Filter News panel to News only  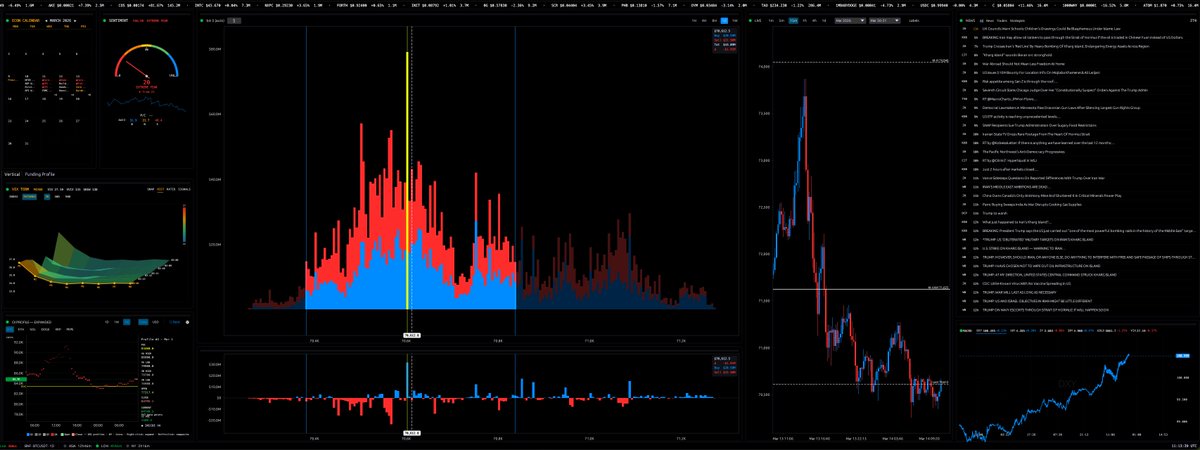click(x=990, y=21)
